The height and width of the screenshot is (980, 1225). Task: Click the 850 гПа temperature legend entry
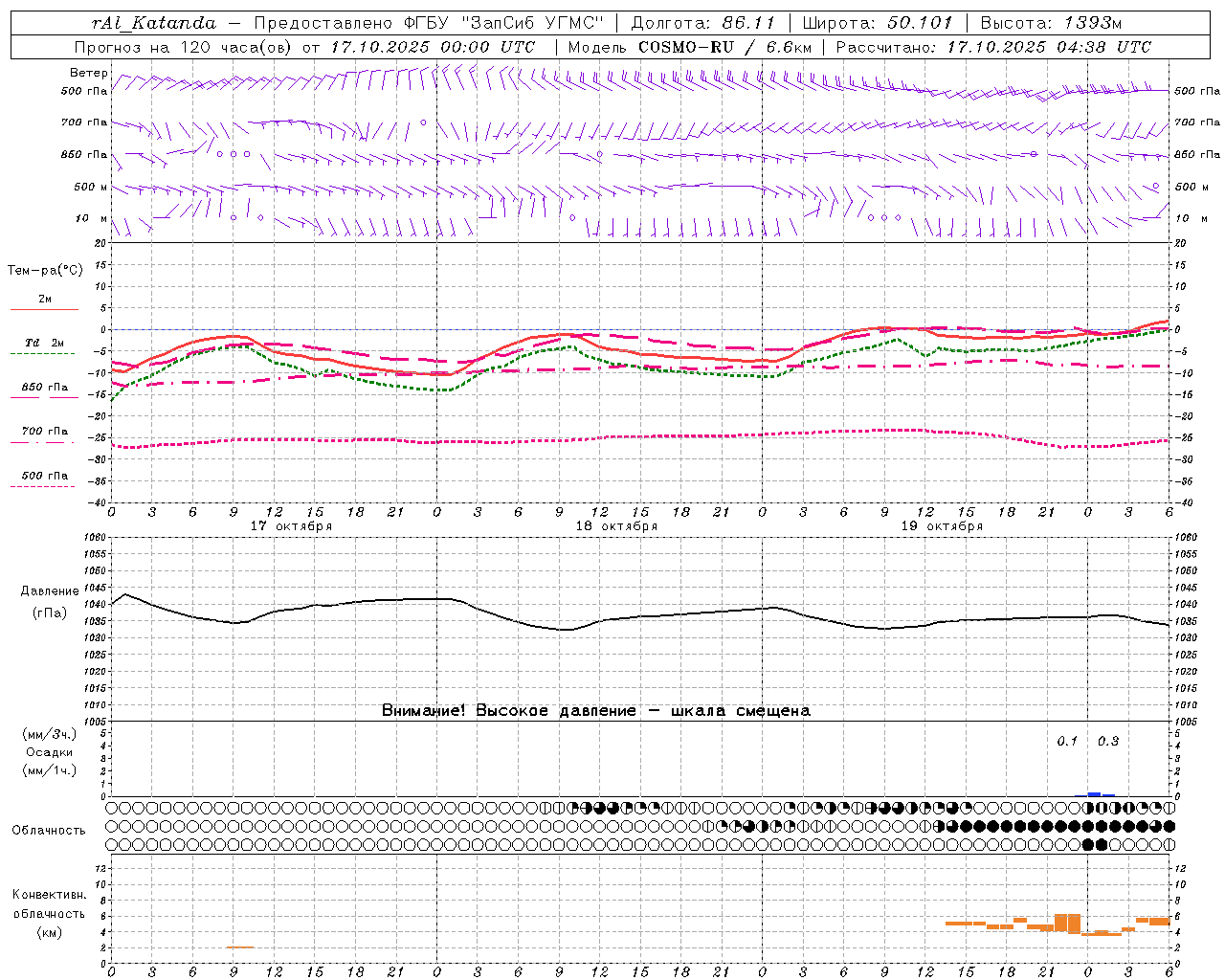[x=45, y=388]
